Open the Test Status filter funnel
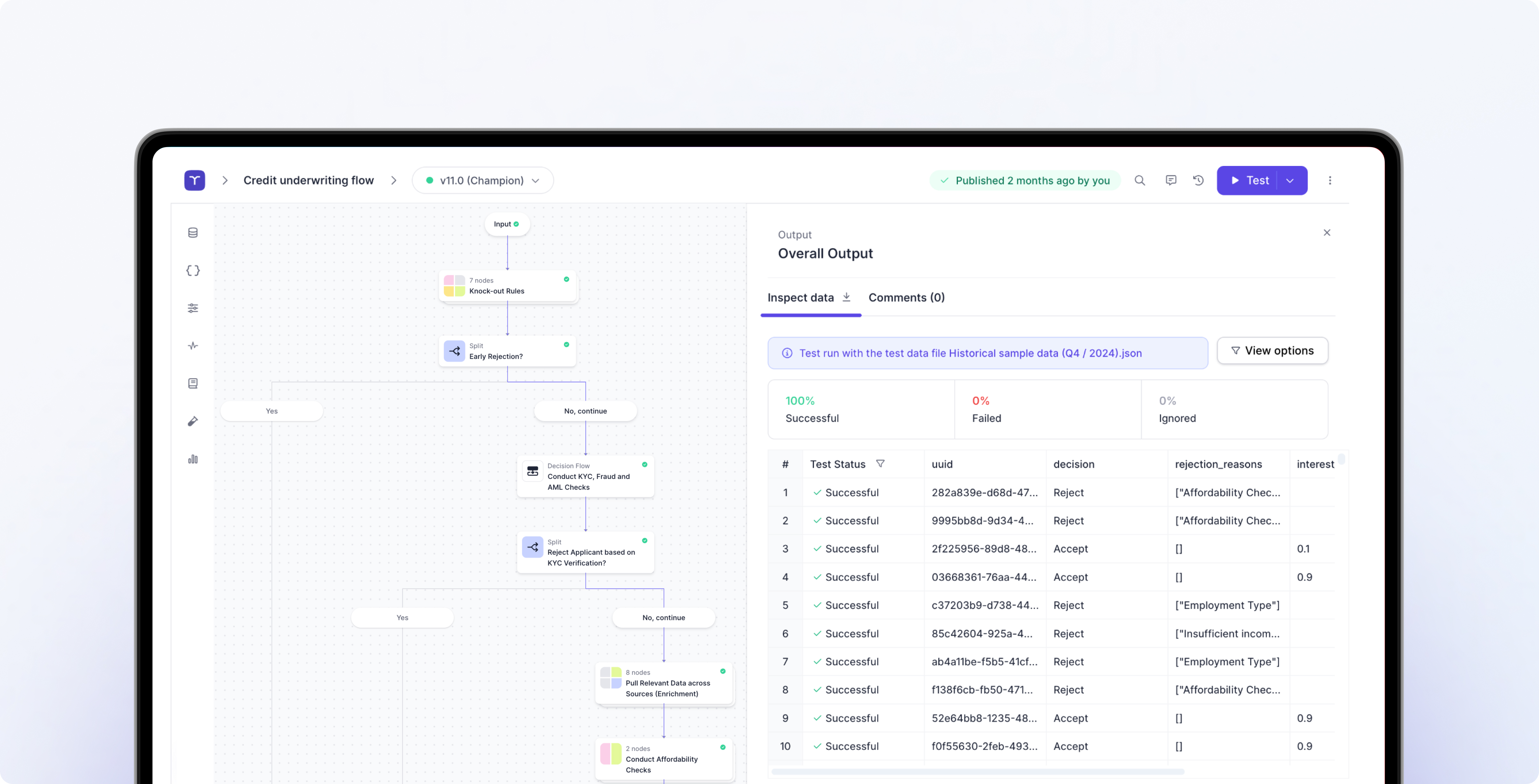 [880, 464]
